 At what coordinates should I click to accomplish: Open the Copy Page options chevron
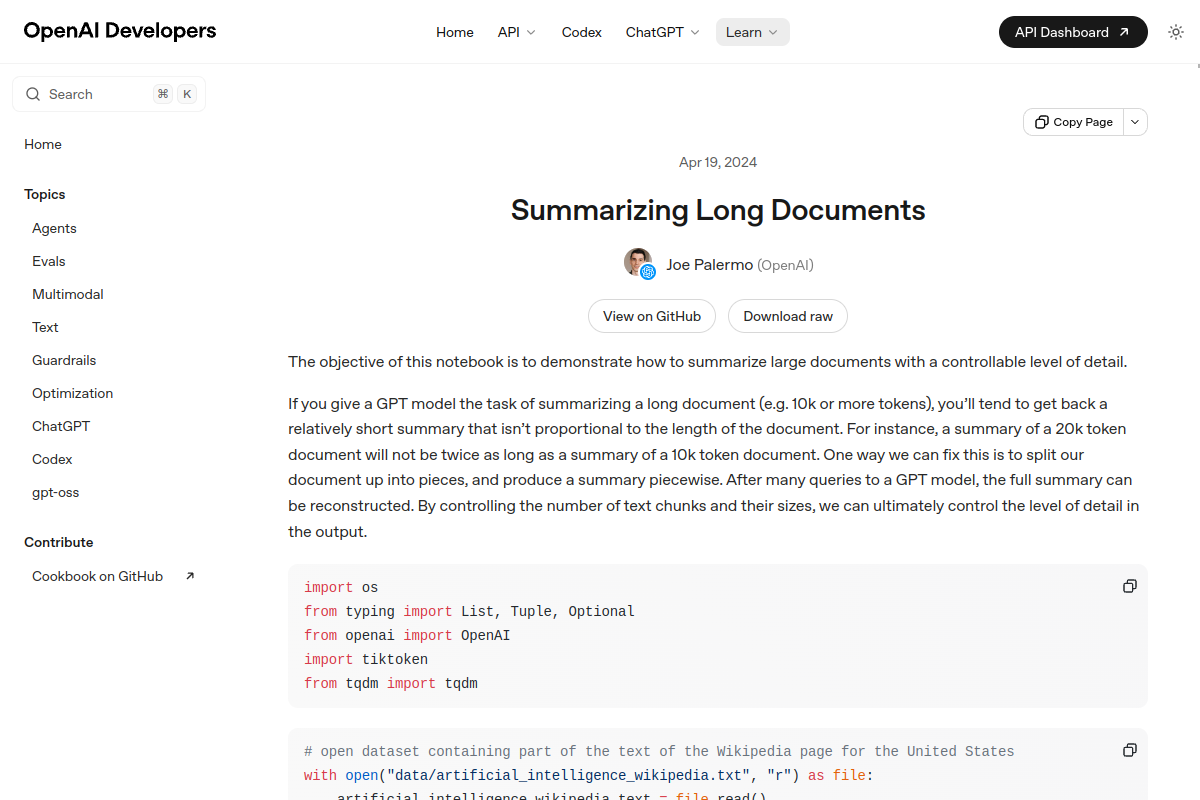[x=1134, y=121]
